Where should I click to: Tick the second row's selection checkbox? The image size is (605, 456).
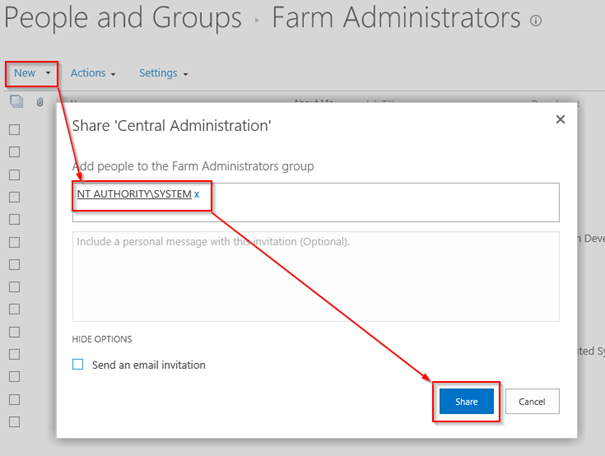click(x=15, y=151)
